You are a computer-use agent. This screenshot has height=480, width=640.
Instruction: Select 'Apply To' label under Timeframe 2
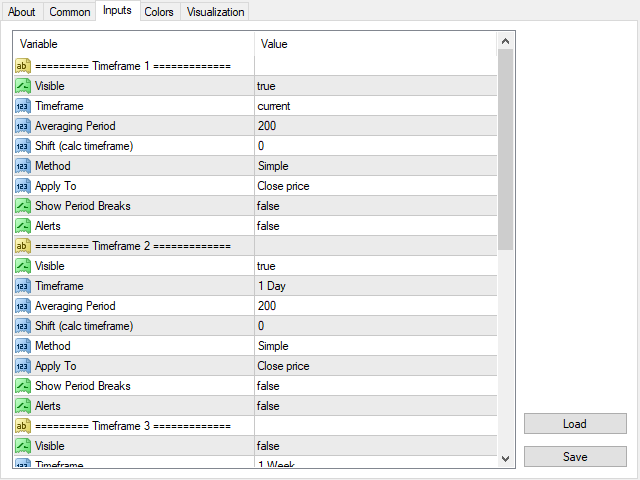pyautogui.click(x=56, y=366)
